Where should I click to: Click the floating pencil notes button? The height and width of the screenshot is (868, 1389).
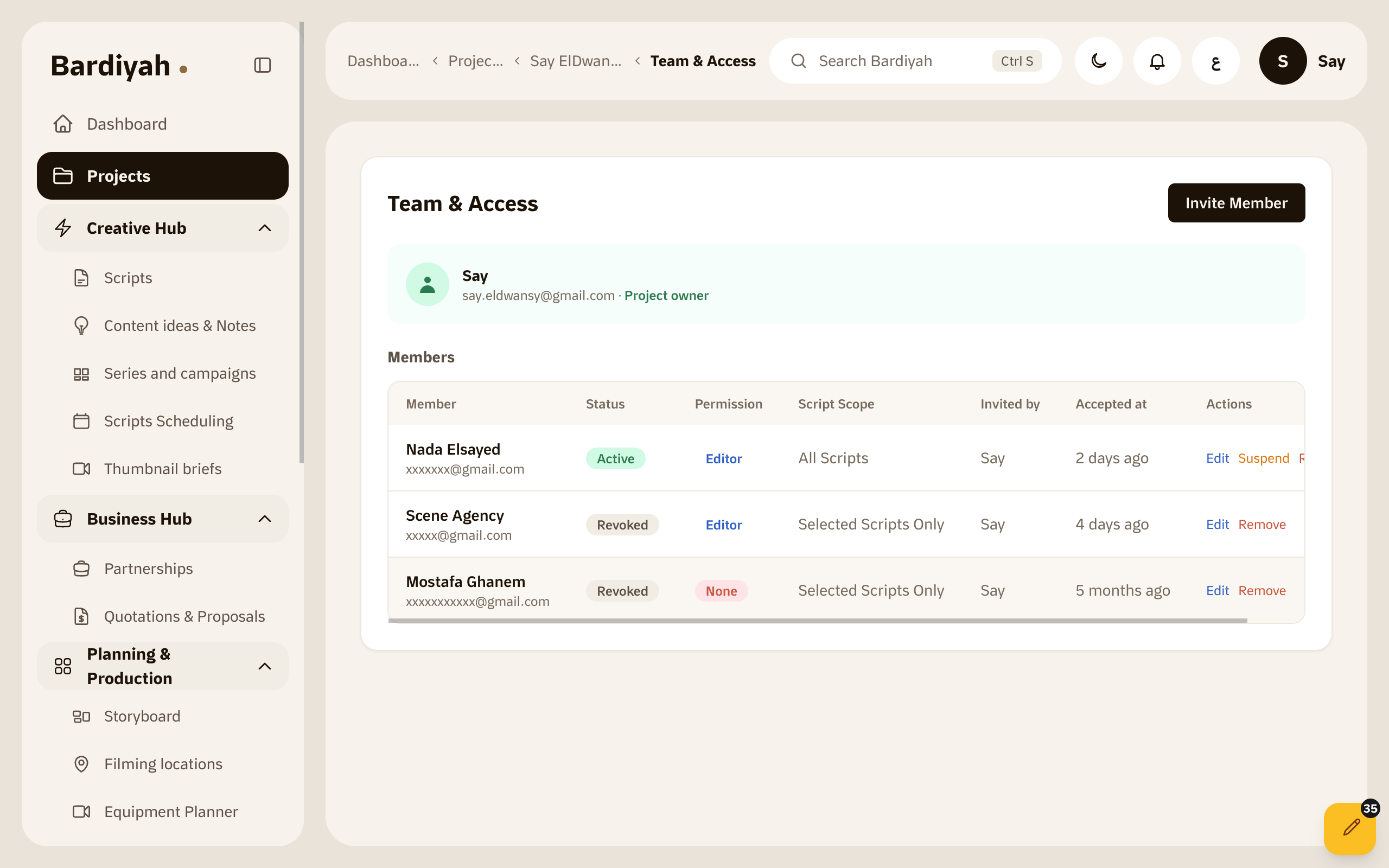1350,828
